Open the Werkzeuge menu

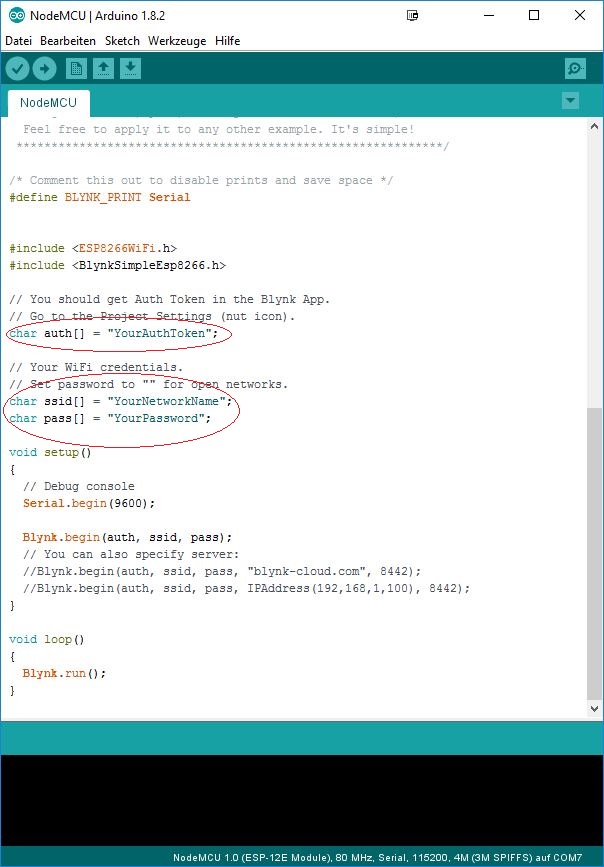(177, 41)
